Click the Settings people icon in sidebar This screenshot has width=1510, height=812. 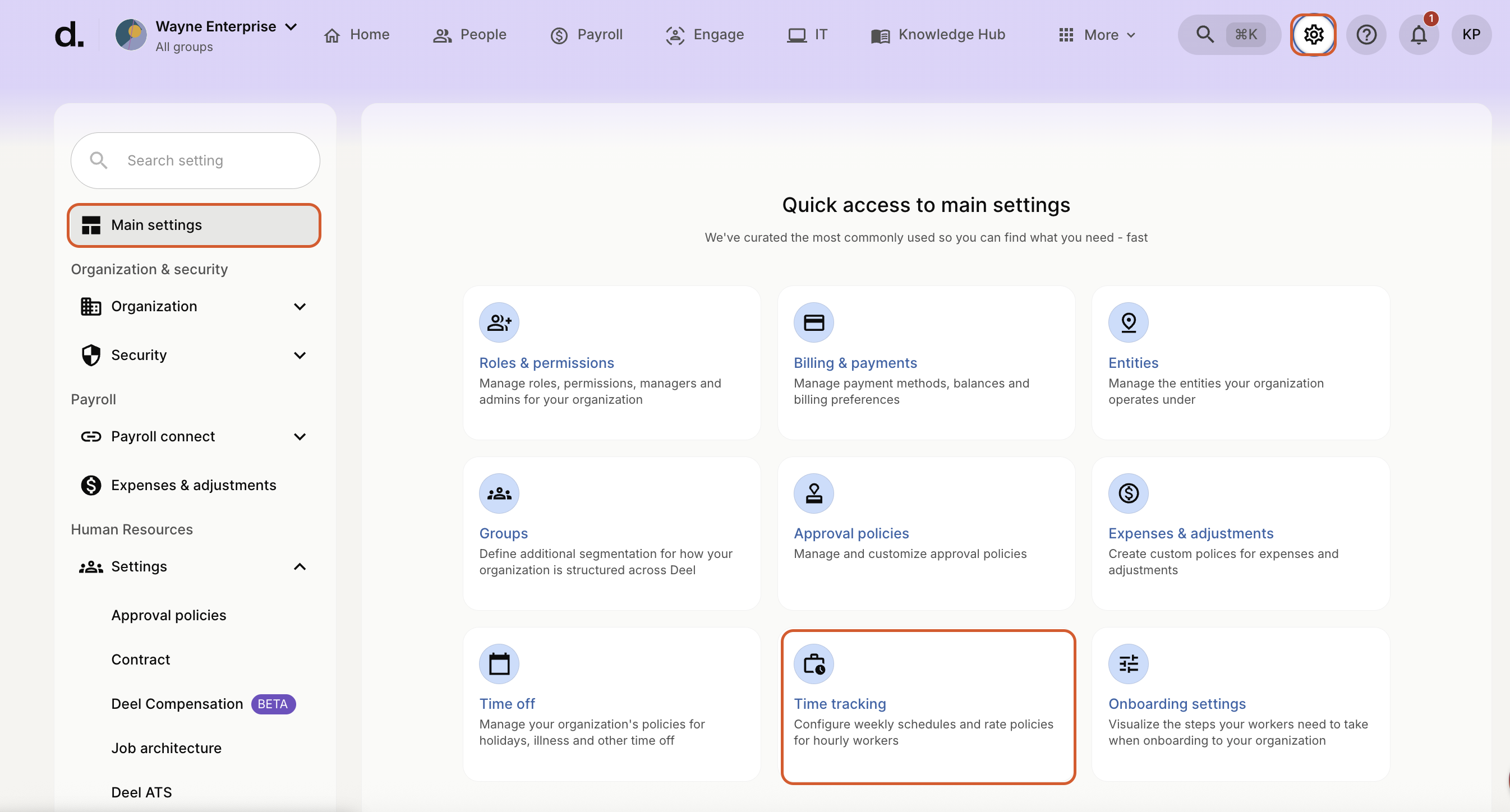[x=91, y=566]
